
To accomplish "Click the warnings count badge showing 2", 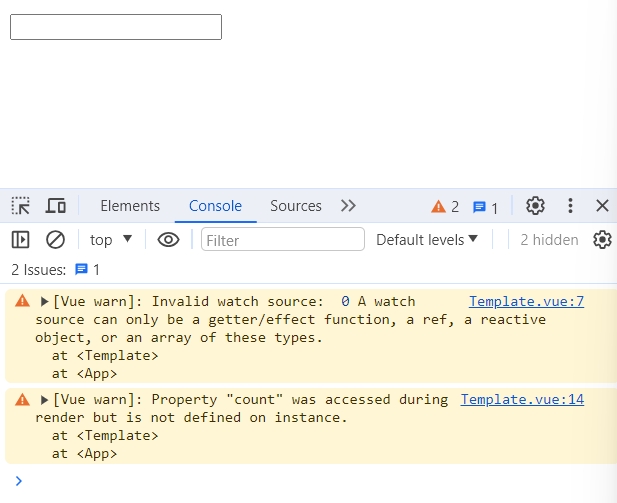I will [445, 206].
